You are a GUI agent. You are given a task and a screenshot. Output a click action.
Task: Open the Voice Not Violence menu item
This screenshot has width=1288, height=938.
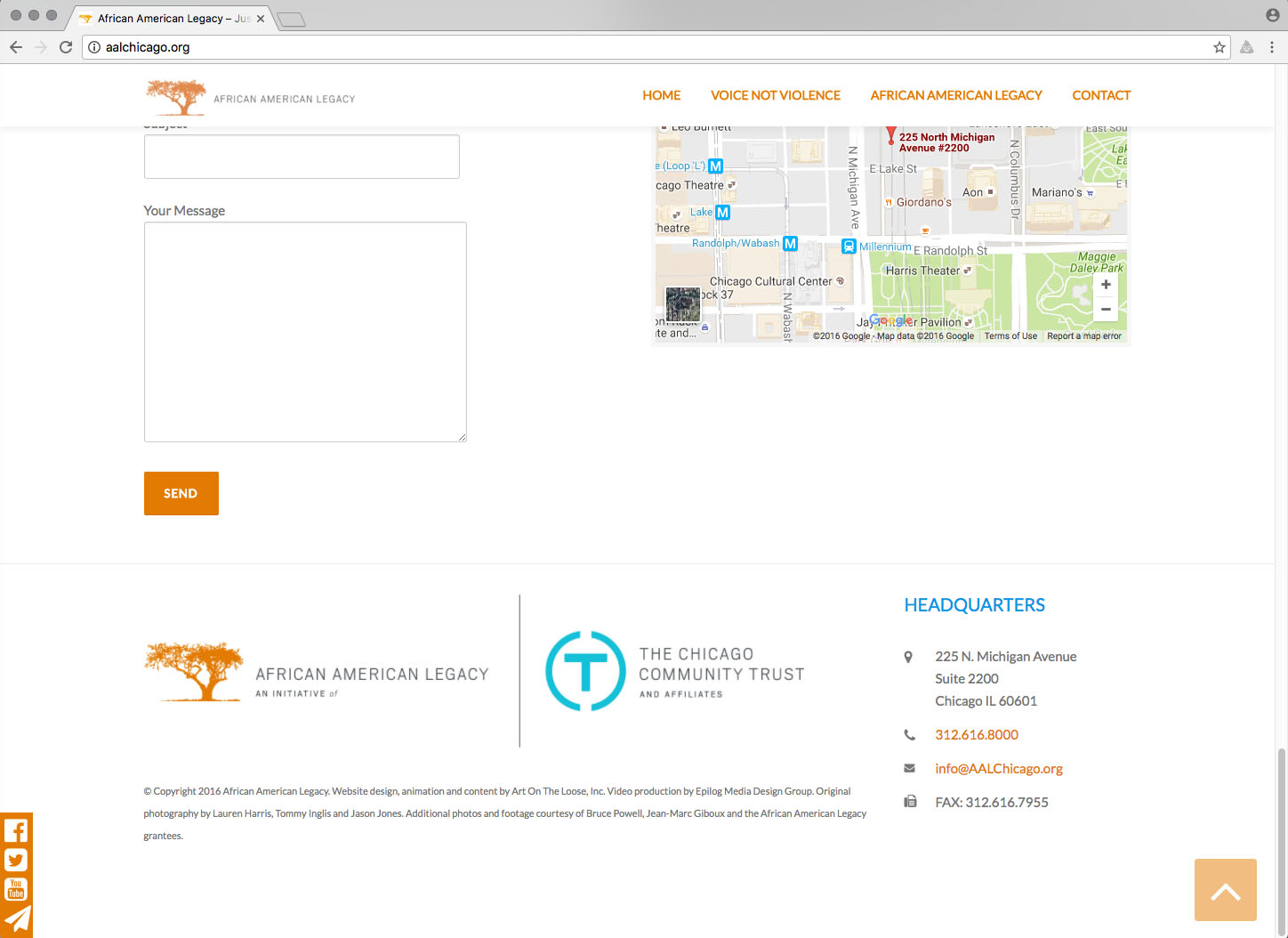click(775, 95)
